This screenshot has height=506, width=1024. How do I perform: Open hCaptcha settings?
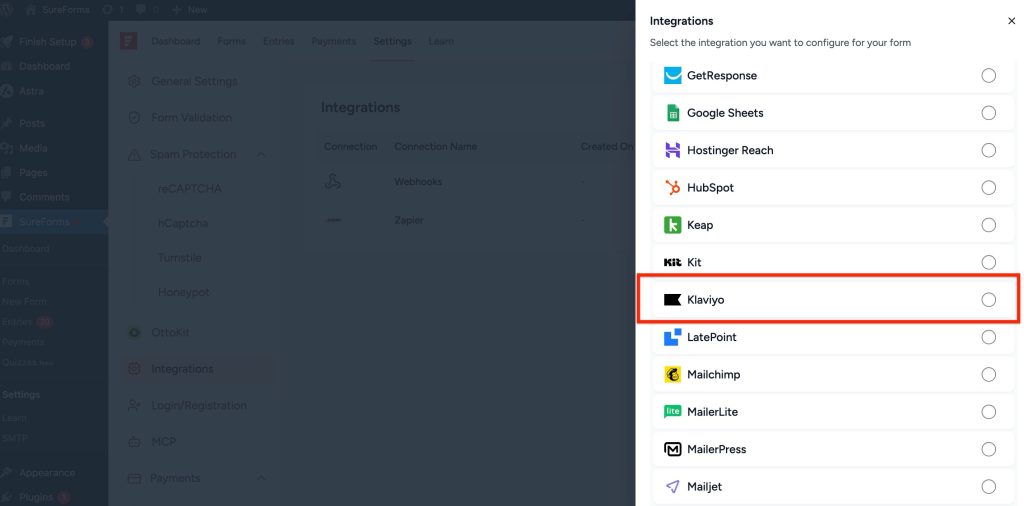(183, 223)
